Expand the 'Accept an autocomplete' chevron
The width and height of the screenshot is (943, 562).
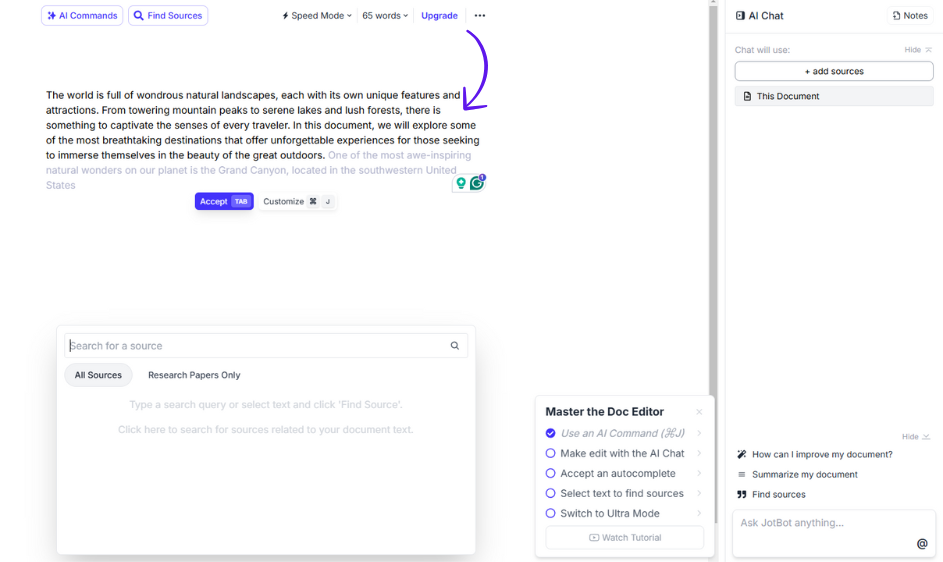[699, 474]
